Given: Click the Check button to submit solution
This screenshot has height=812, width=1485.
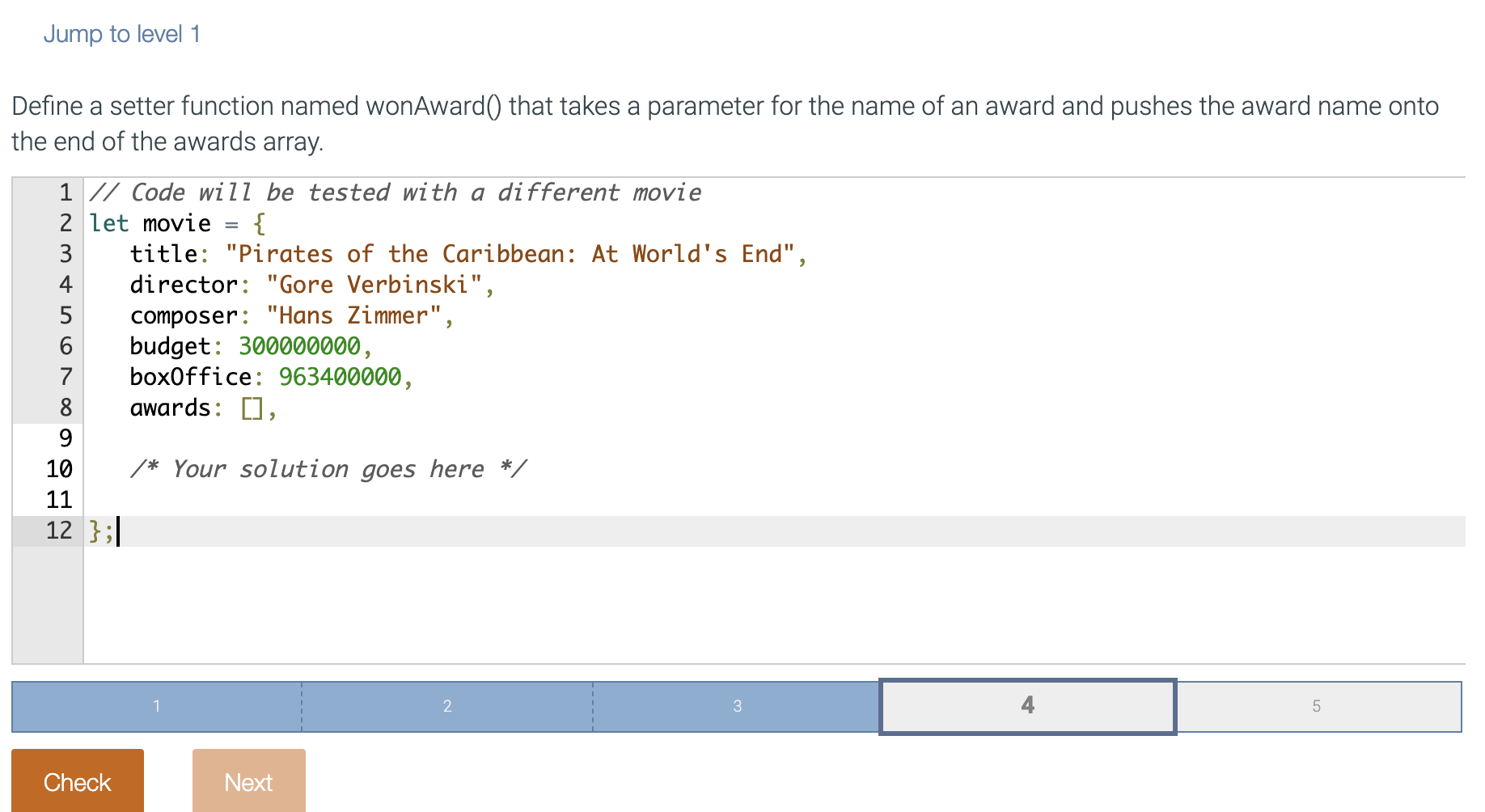Looking at the screenshot, I should point(77,781).
